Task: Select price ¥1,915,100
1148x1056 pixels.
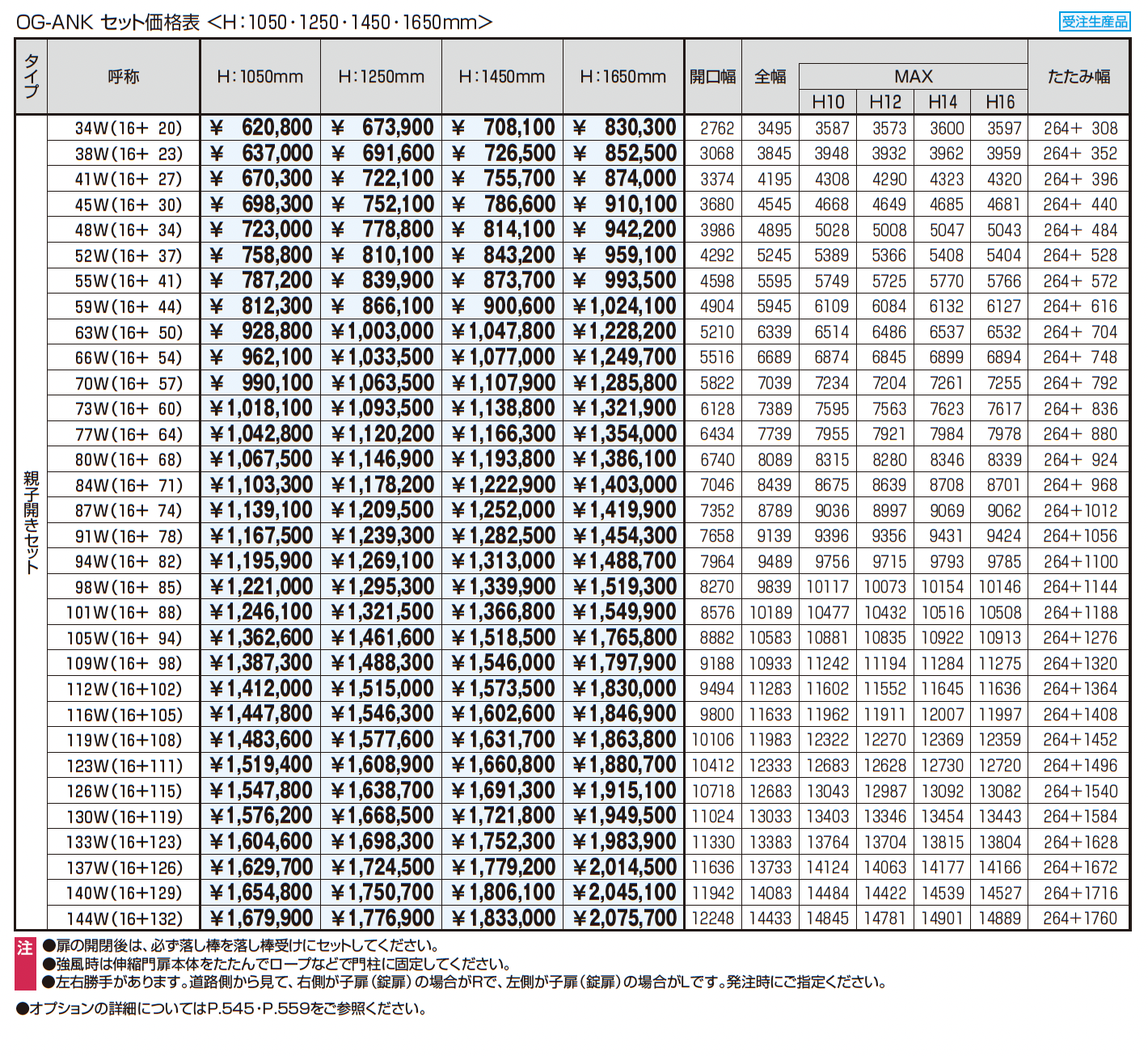Action: tap(624, 791)
